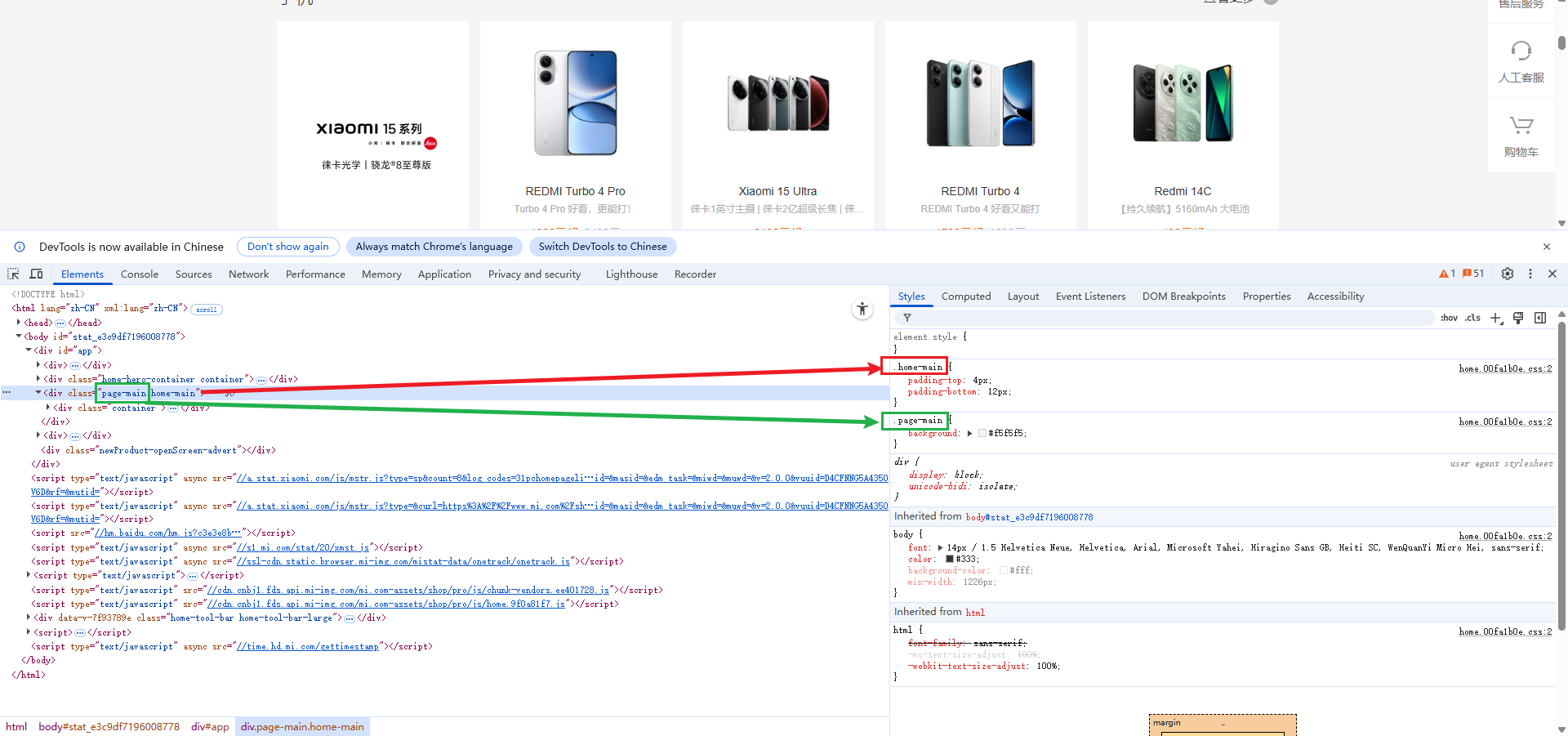Open the DevTools three-dot customize menu
The width and height of the screenshot is (1568, 736).
coord(1530,274)
